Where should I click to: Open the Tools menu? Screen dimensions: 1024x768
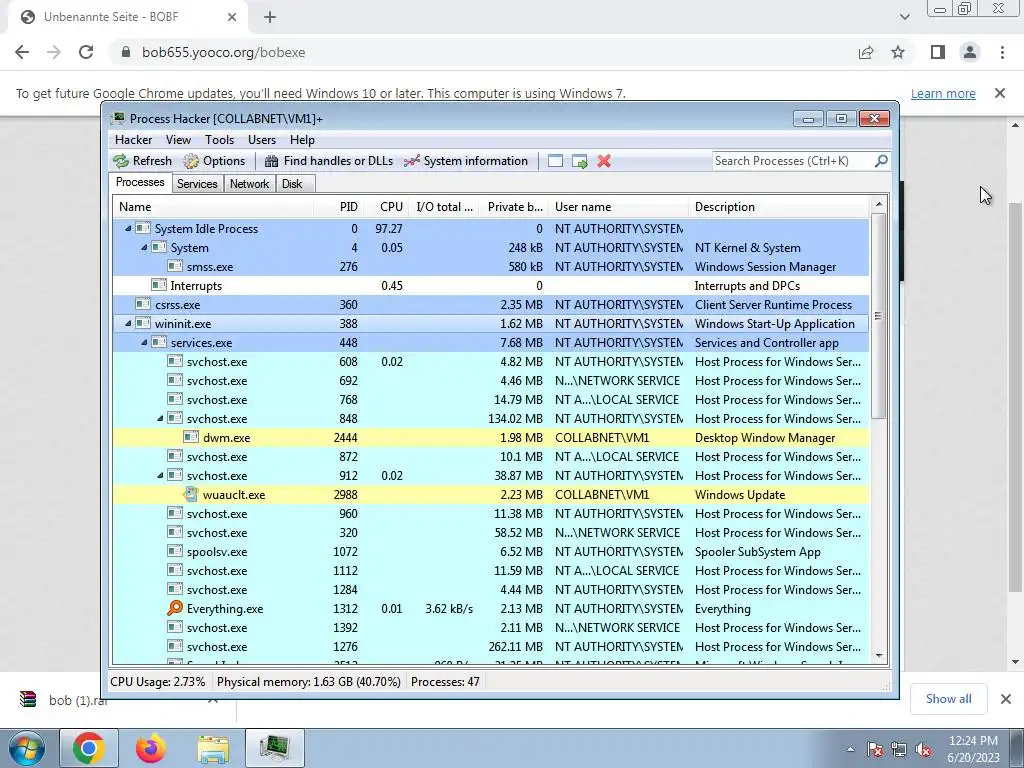tap(219, 140)
